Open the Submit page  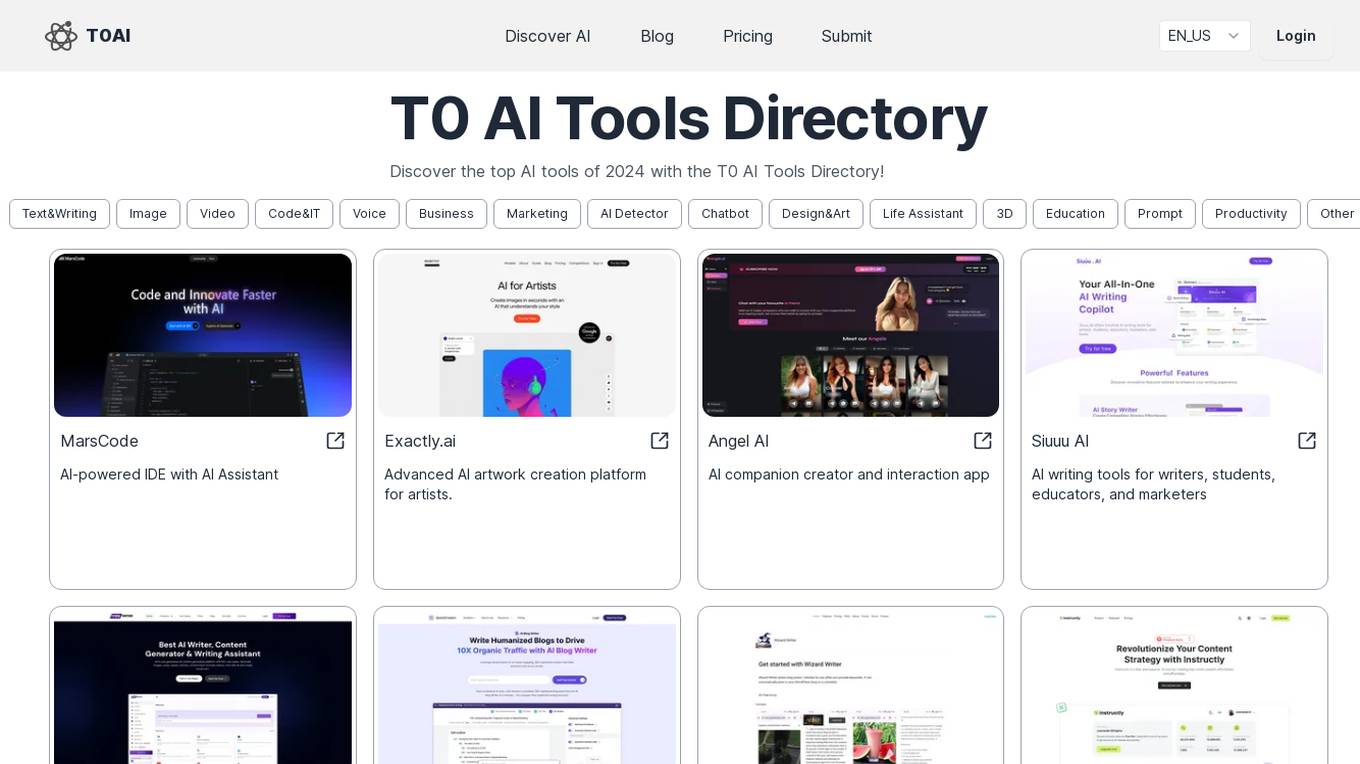click(x=846, y=36)
